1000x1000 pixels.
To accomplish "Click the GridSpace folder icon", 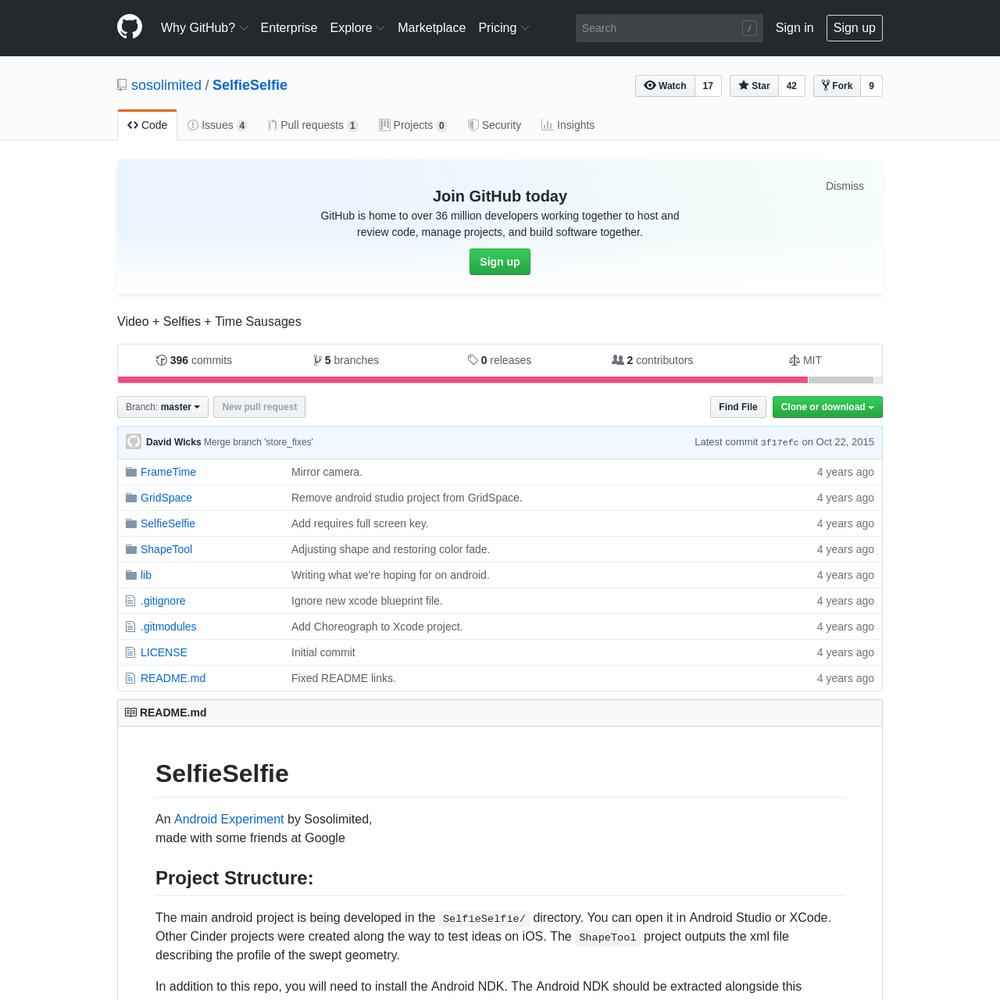I will pyautogui.click(x=131, y=497).
